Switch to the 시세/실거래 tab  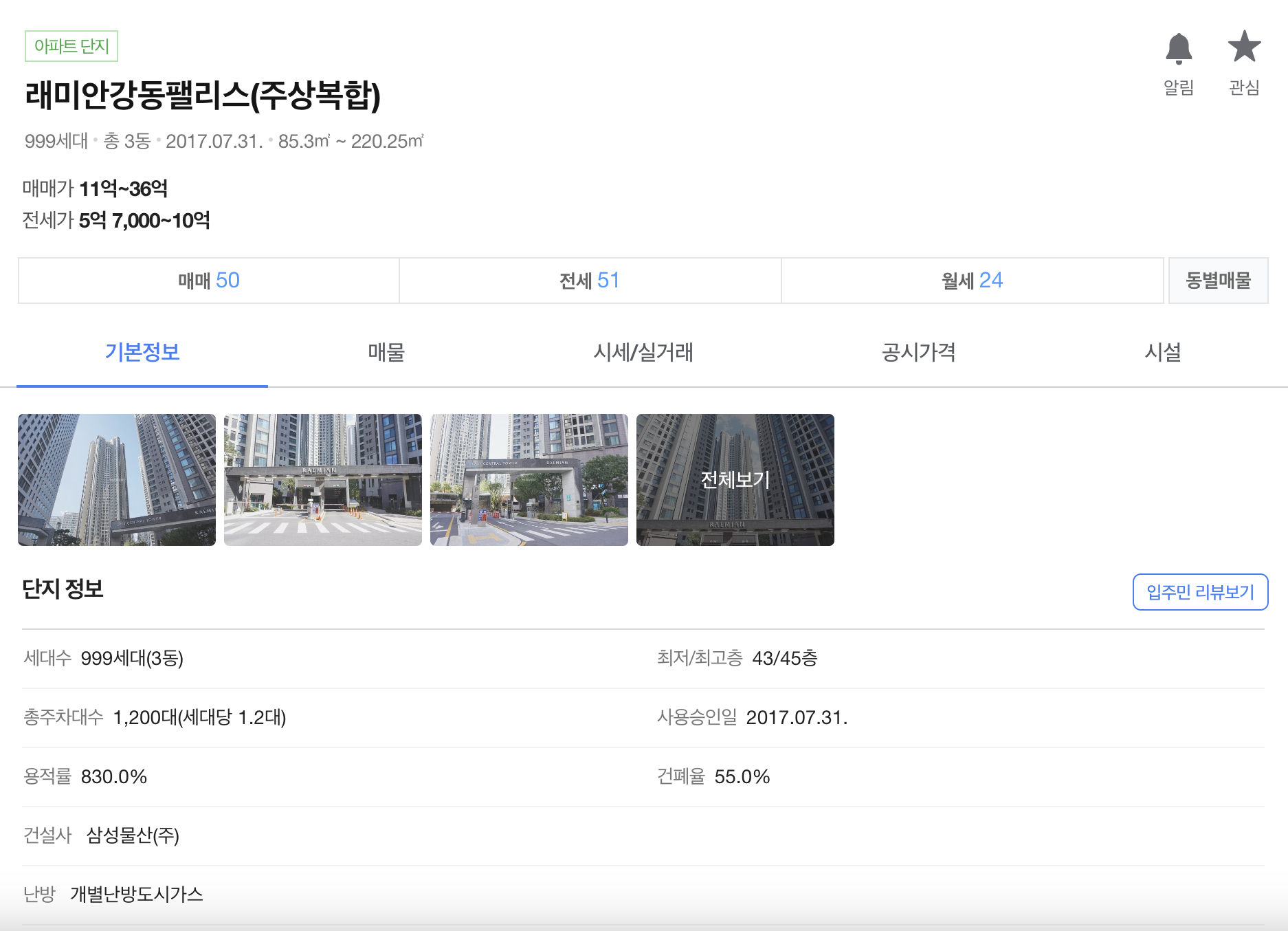pos(643,352)
